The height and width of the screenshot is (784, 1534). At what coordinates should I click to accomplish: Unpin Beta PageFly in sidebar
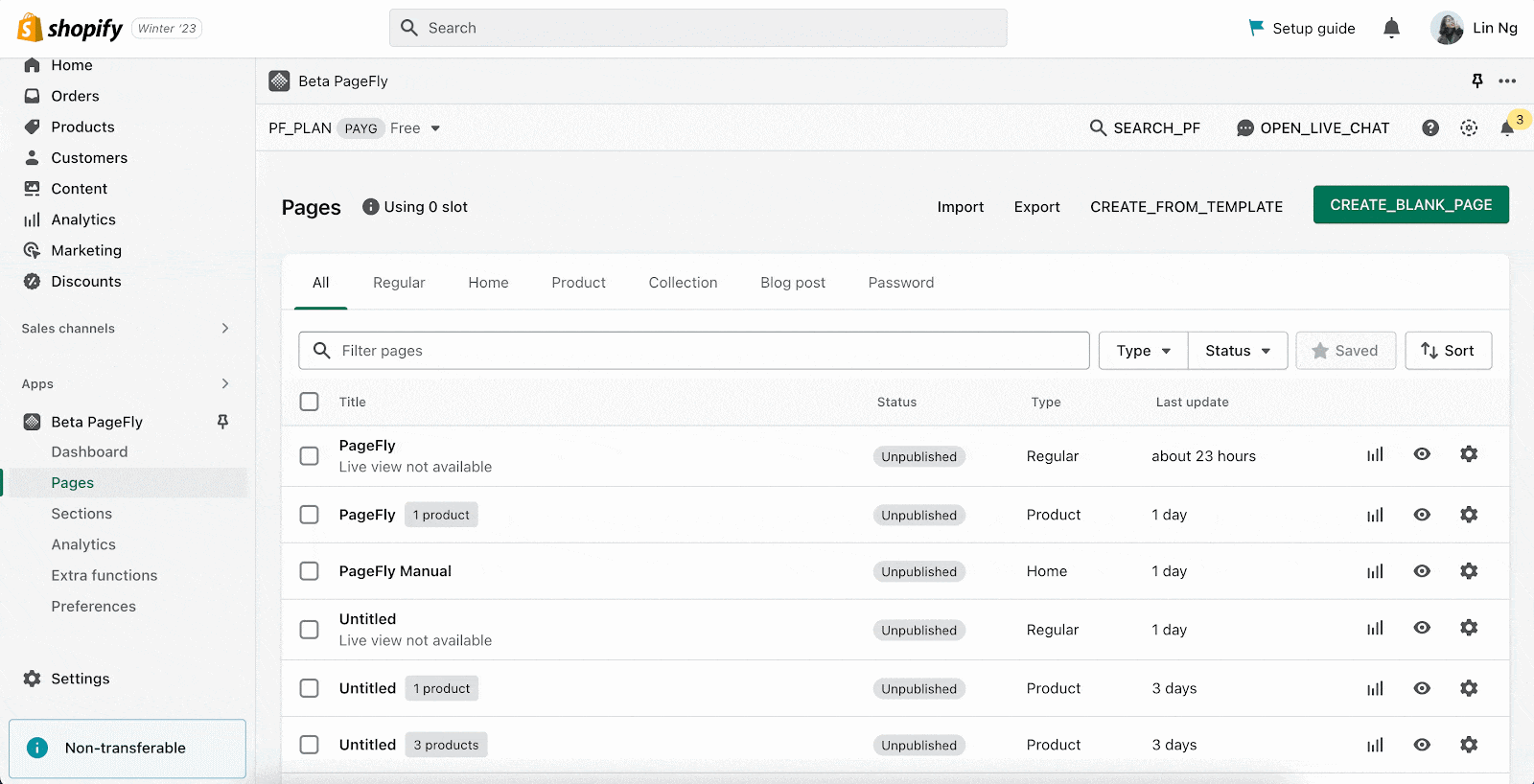[222, 421]
